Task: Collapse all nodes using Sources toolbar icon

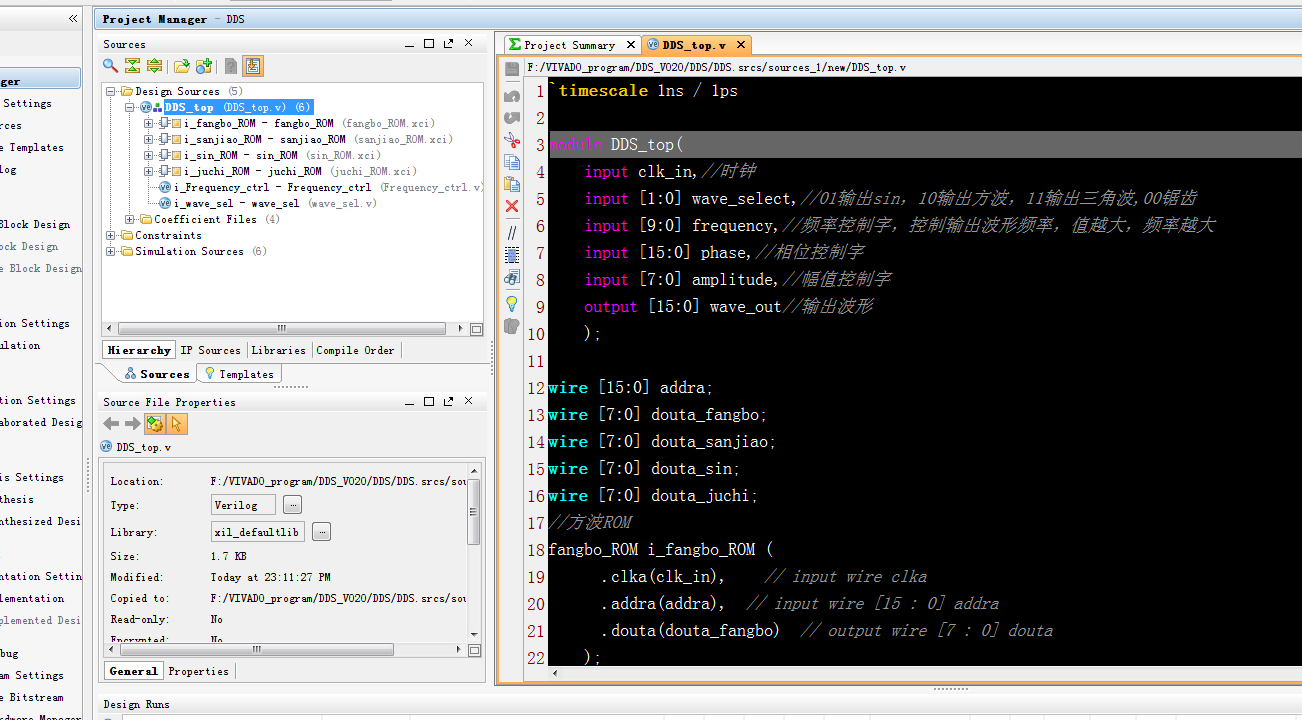Action: pyautogui.click(x=132, y=66)
